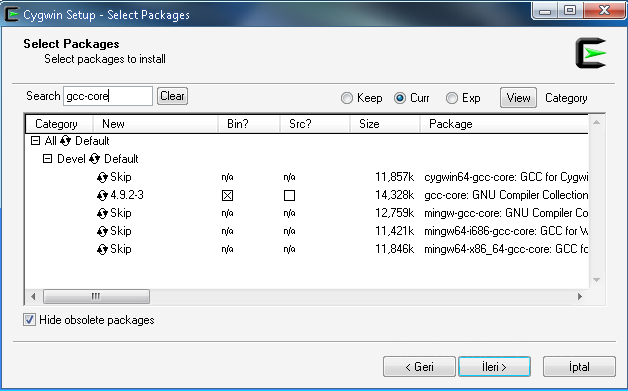Screen dimensions: 628x391
Task: Click the 11,421k size value
Action: (395, 231)
